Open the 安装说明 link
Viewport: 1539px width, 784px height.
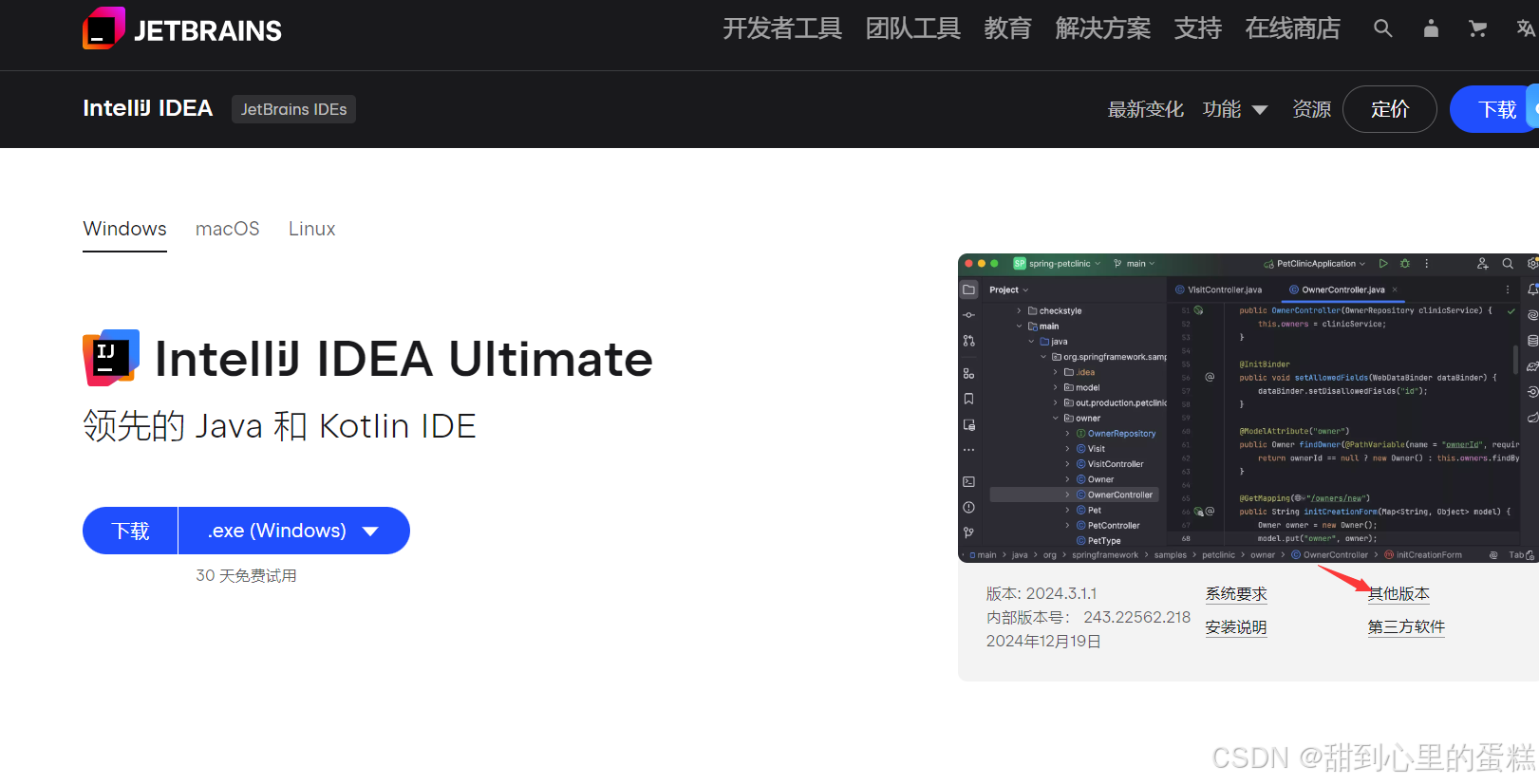coord(1236,627)
